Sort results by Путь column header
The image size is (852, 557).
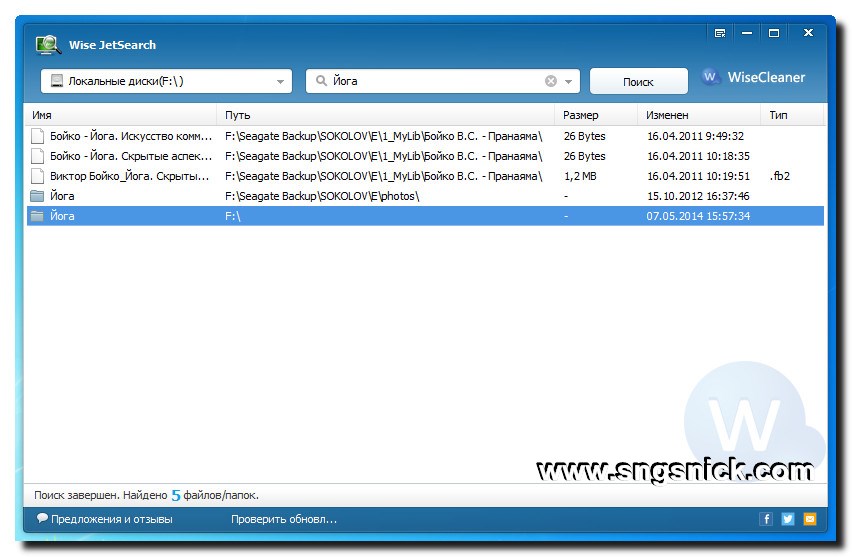click(385, 115)
